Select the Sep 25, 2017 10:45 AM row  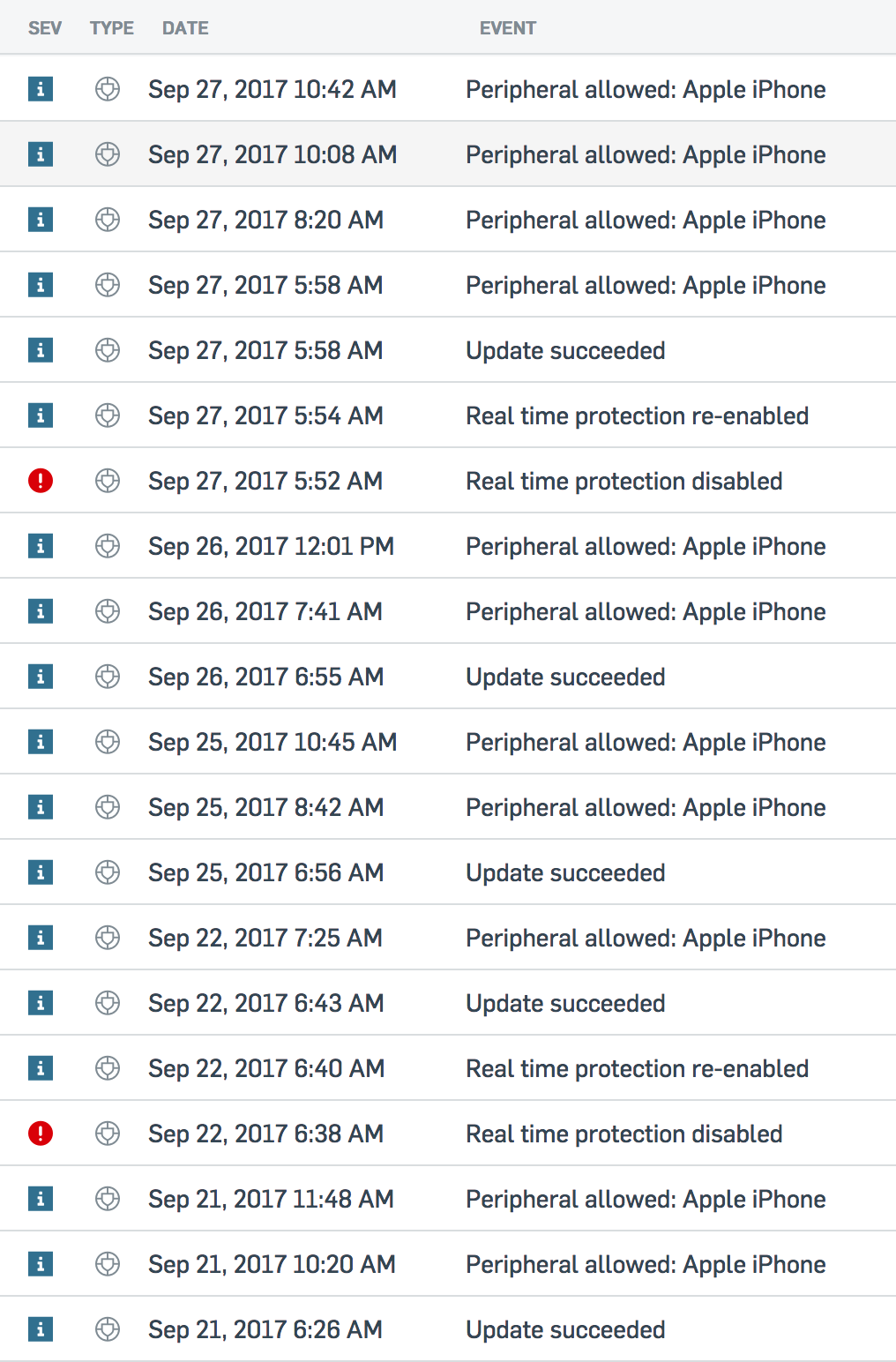click(448, 742)
